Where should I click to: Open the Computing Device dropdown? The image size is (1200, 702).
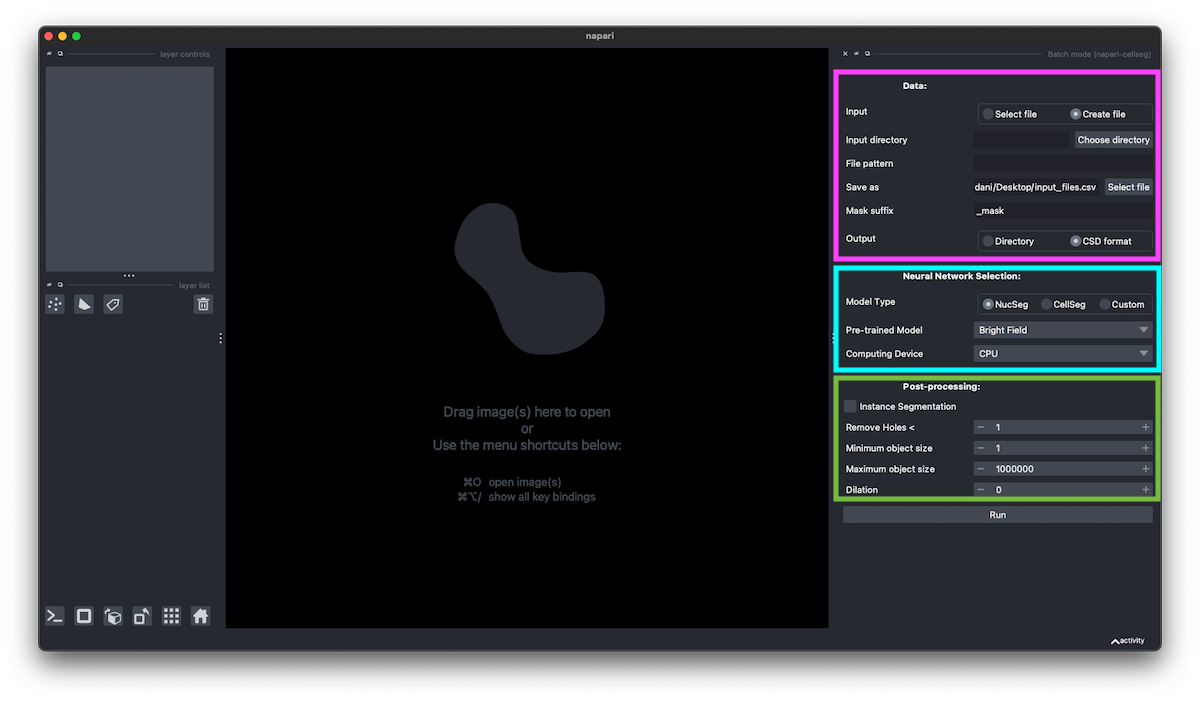(x=1062, y=354)
